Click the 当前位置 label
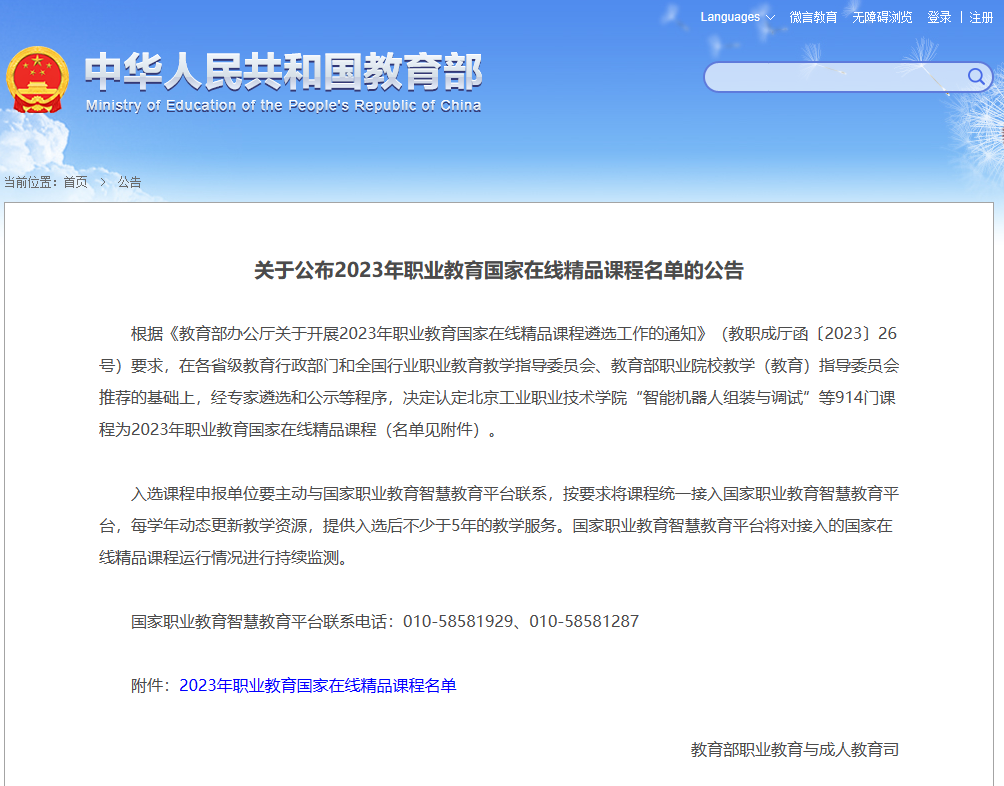The height and width of the screenshot is (786, 1004). (x=30, y=182)
